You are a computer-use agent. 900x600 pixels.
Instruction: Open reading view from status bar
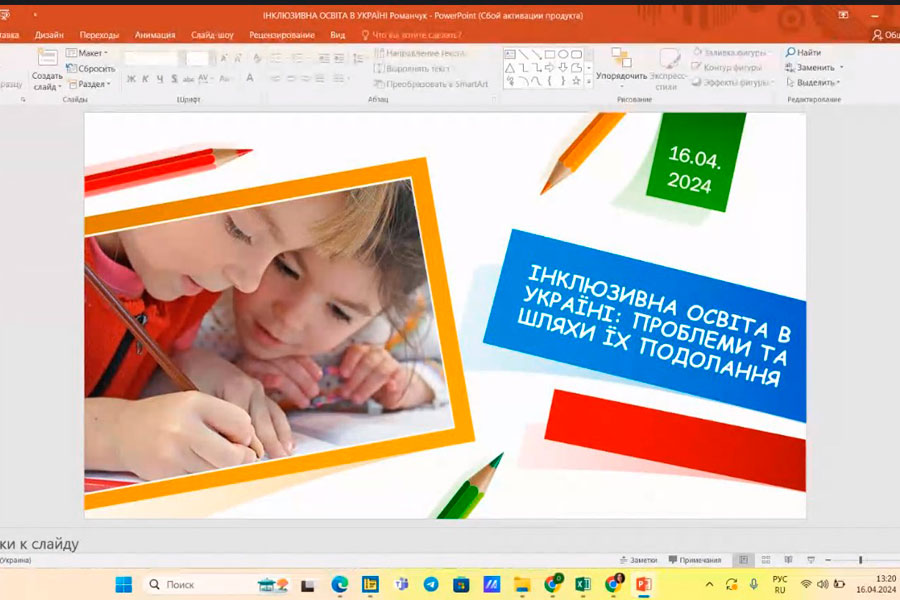(788, 560)
